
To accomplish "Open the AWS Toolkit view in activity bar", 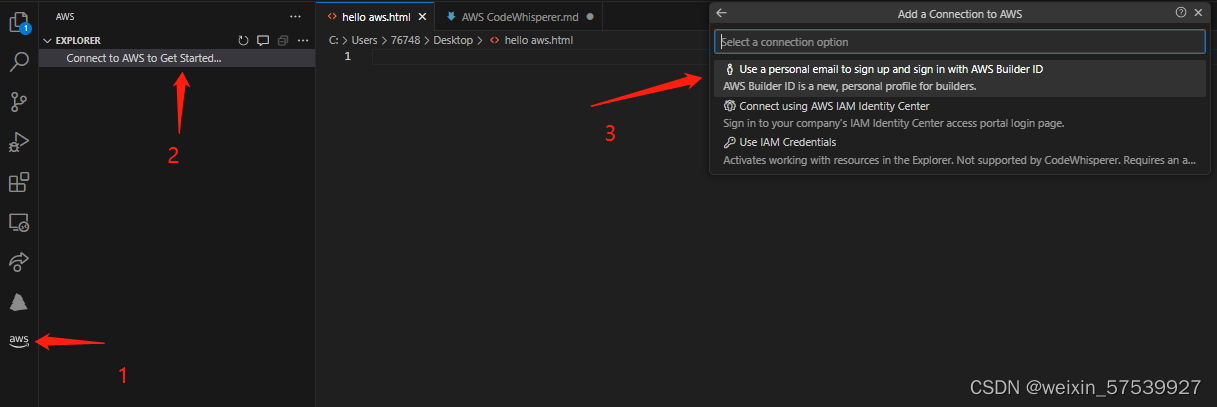I will (18, 340).
